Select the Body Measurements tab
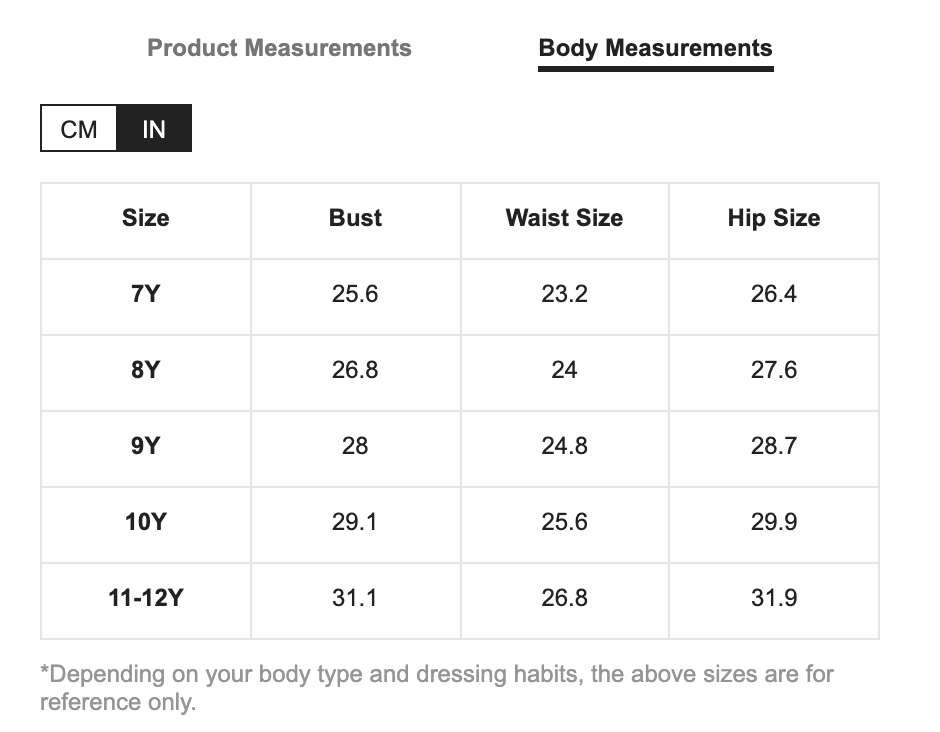940x732 pixels. point(655,48)
